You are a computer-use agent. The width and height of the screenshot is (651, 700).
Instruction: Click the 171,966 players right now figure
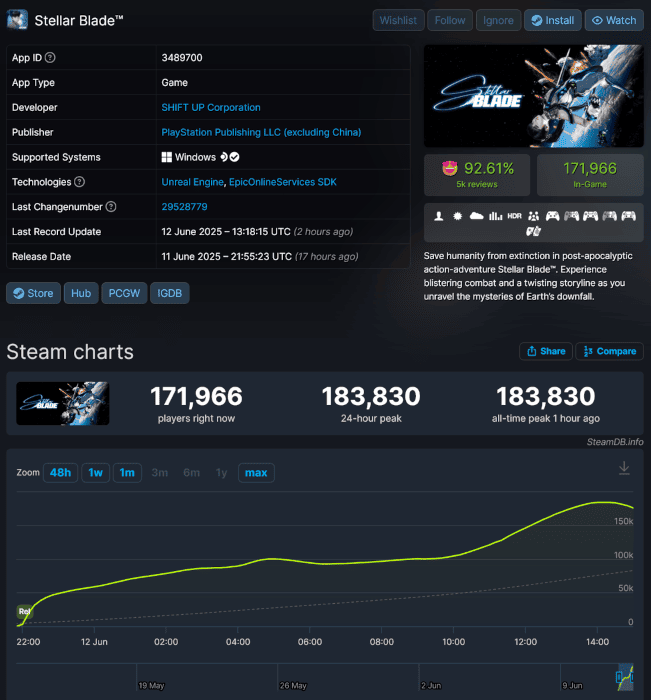click(x=196, y=396)
